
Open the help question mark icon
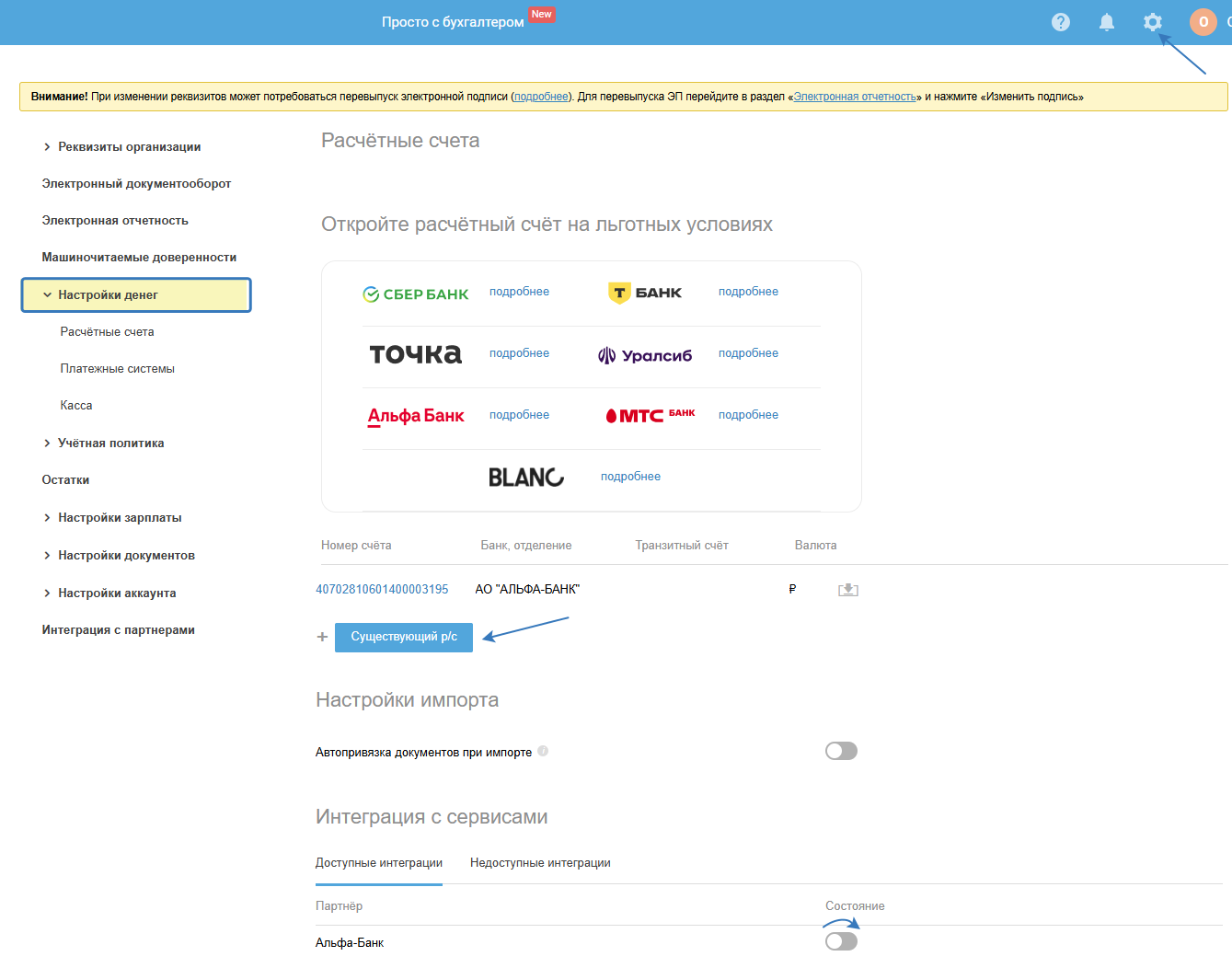coord(1061,22)
